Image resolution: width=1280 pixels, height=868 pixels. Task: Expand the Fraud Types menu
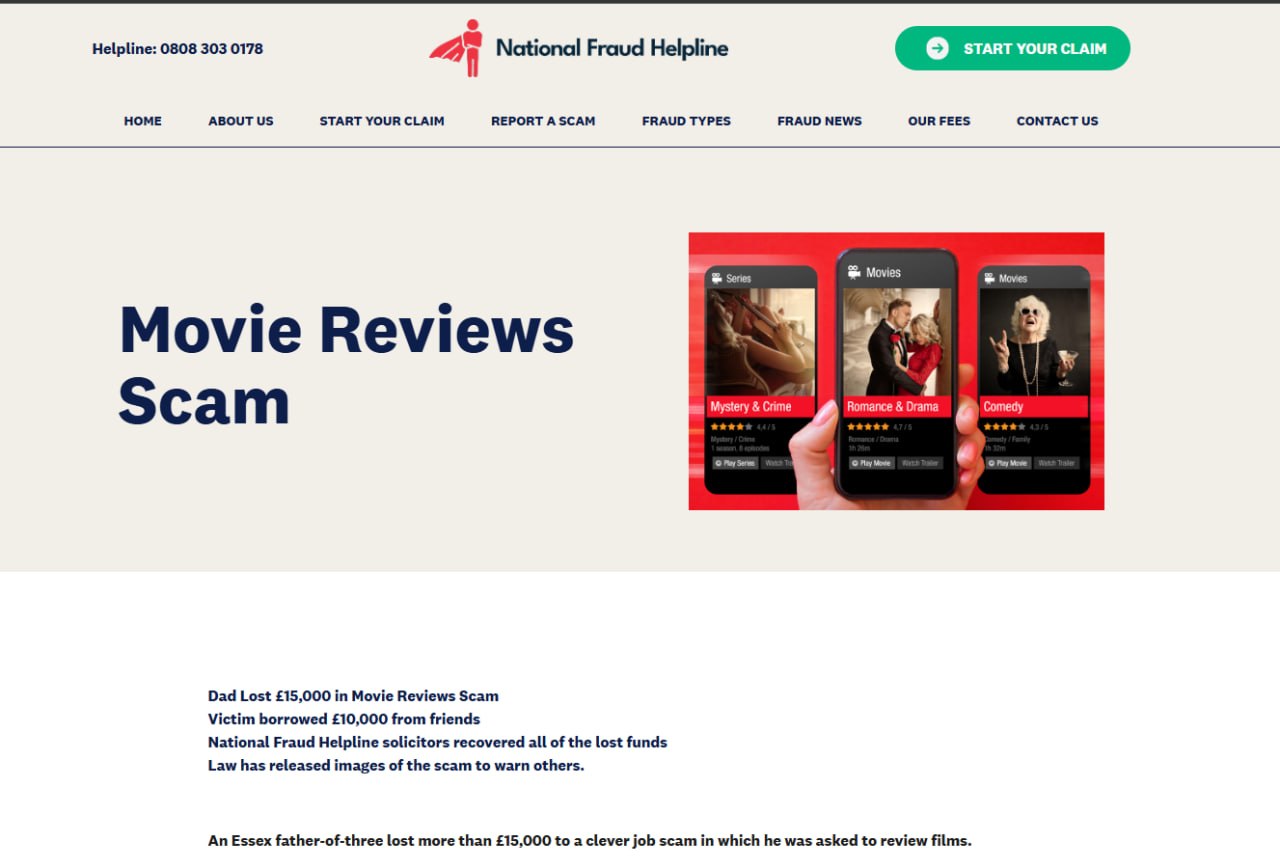(x=686, y=121)
